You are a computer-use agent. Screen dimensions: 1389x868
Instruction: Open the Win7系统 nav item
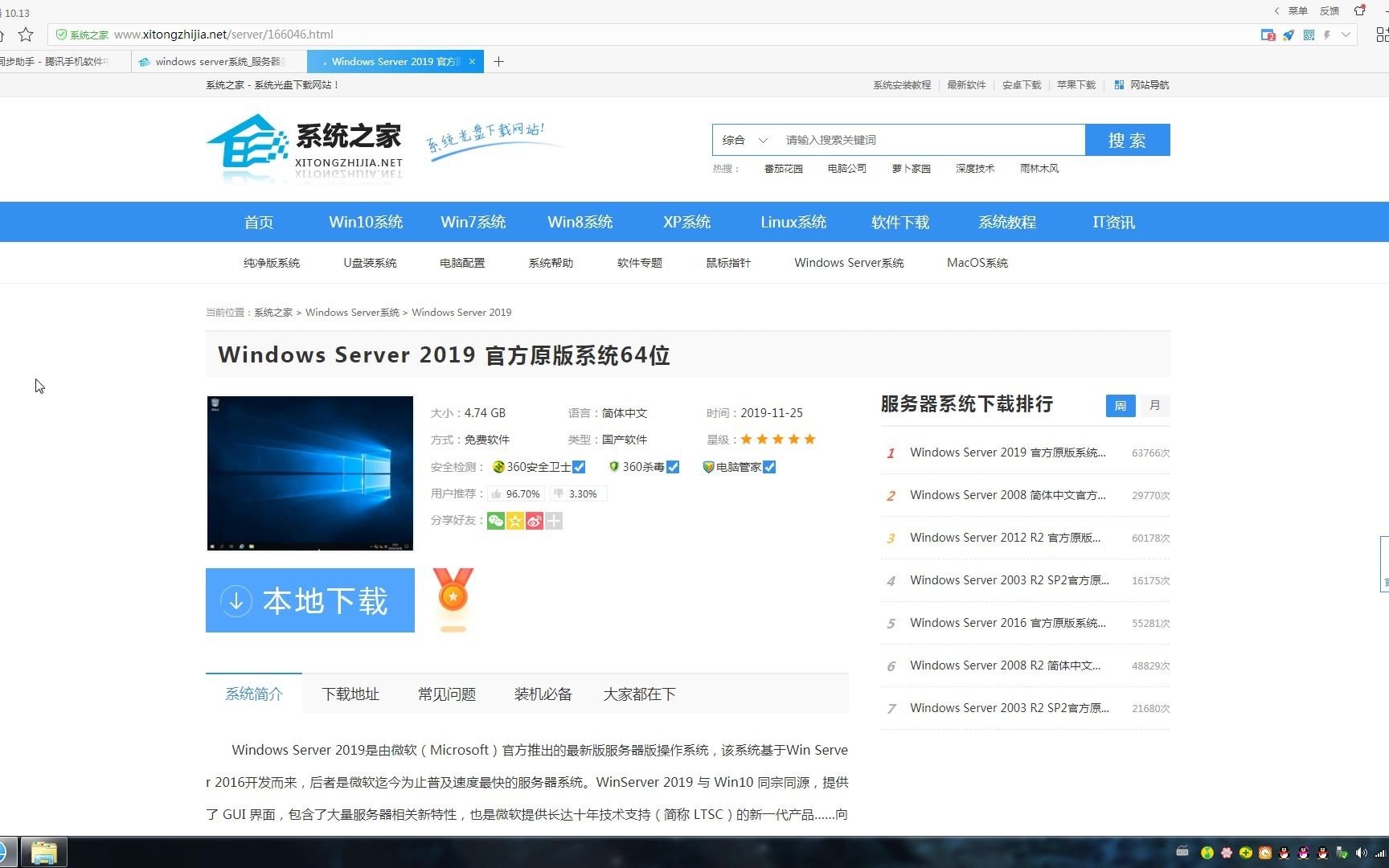click(473, 222)
